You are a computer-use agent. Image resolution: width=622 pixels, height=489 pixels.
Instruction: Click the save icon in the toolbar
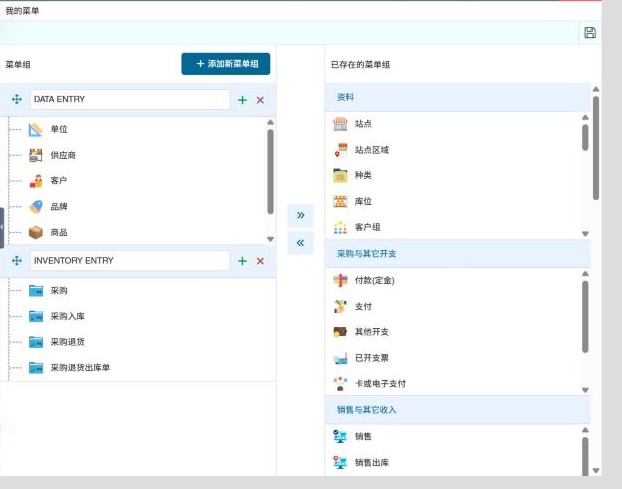[x=590, y=33]
